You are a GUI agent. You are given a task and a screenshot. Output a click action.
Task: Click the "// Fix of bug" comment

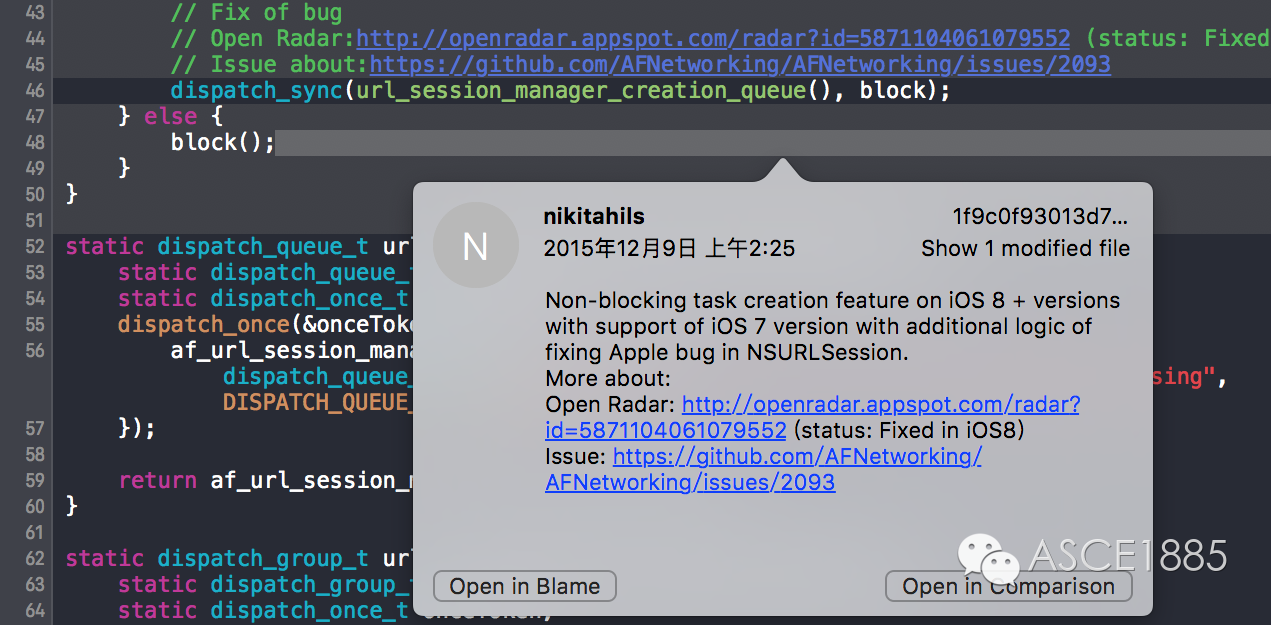tap(256, 12)
